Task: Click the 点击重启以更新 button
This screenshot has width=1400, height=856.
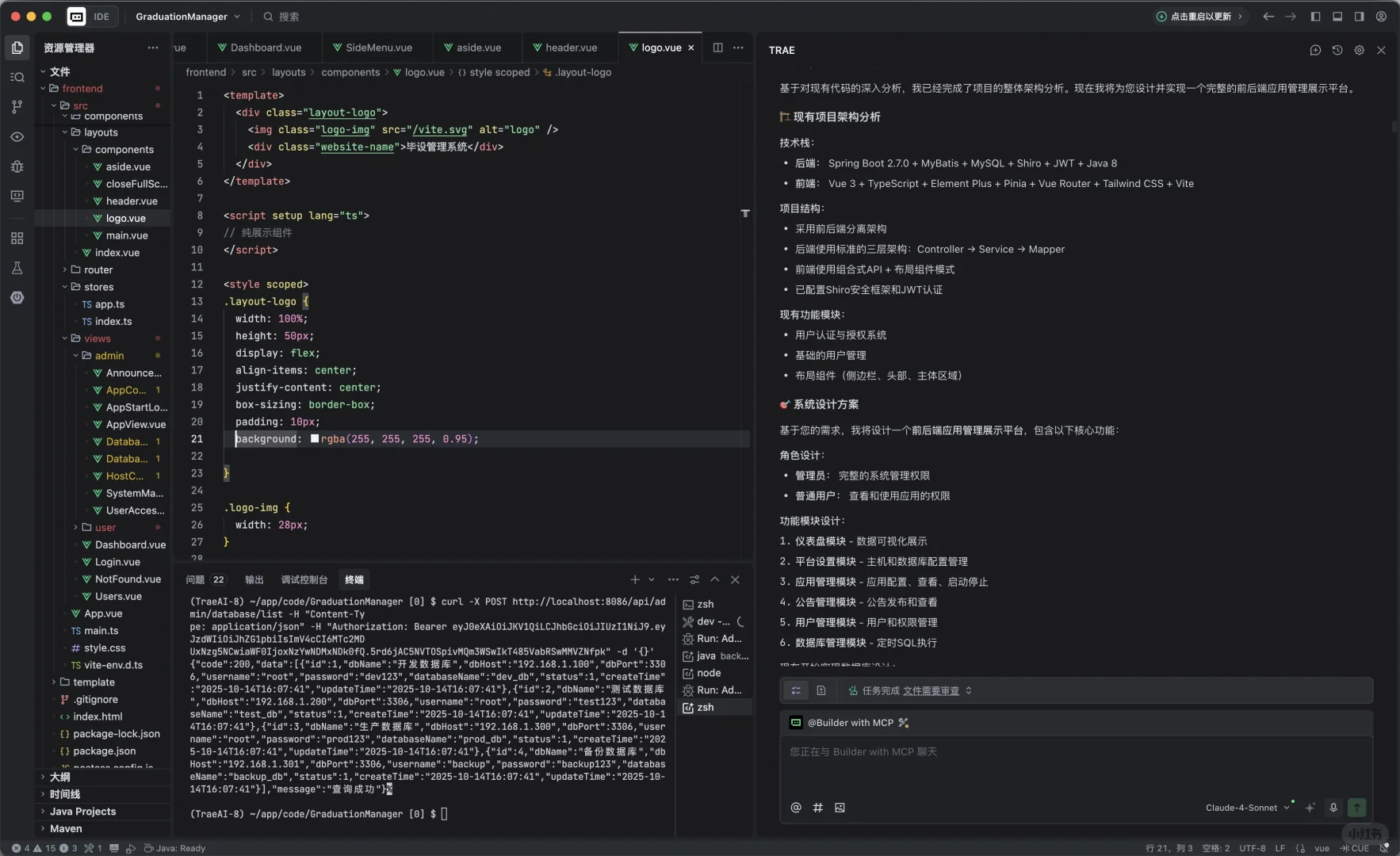Action: [1199, 16]
